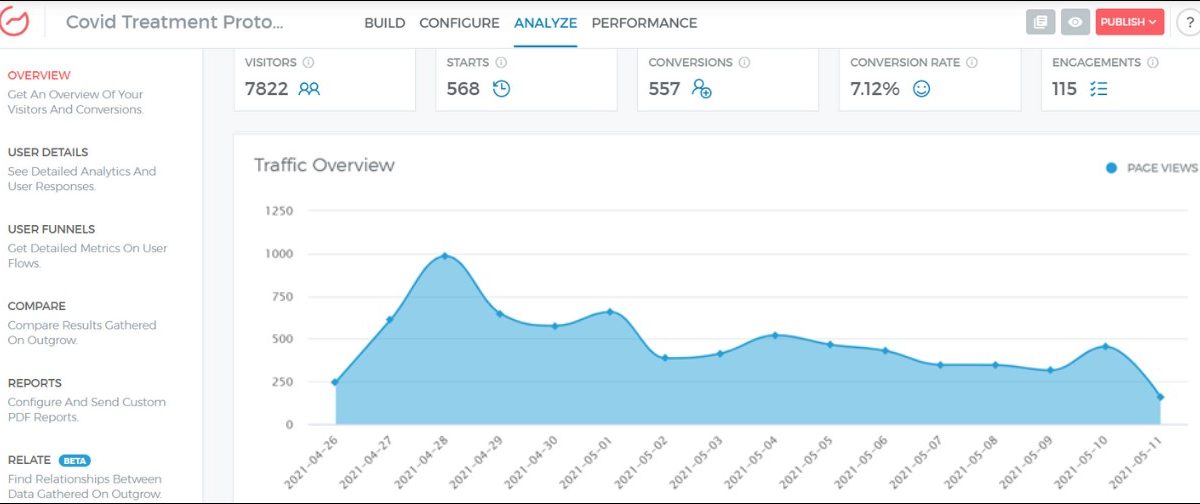Open User Details in the sidebar
Screen dimensions: 1200x504
click(x=48, y=152)
